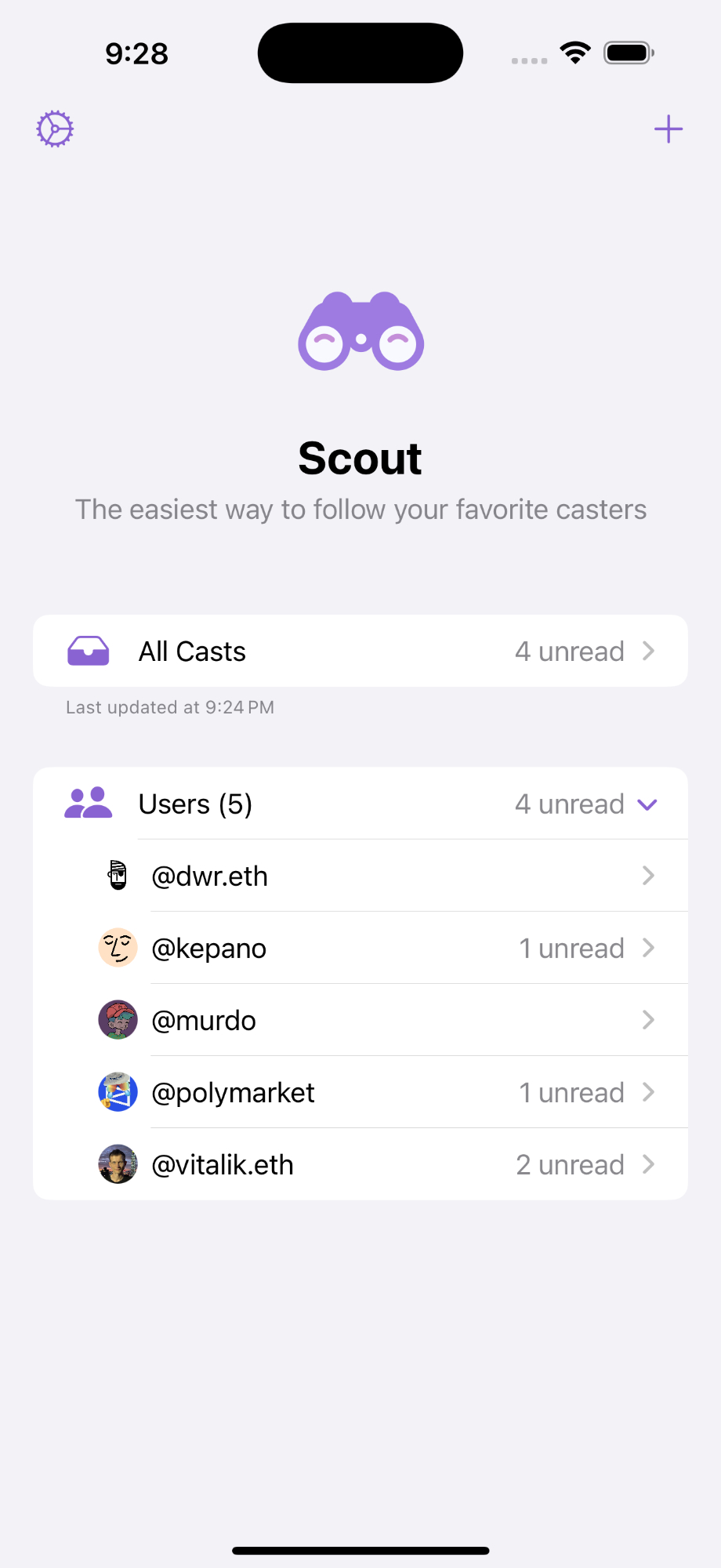This screenshot has height=1568, width=721.
Task: Select @vitalik.eth from users list
Action: click(x=222, y=1165)
